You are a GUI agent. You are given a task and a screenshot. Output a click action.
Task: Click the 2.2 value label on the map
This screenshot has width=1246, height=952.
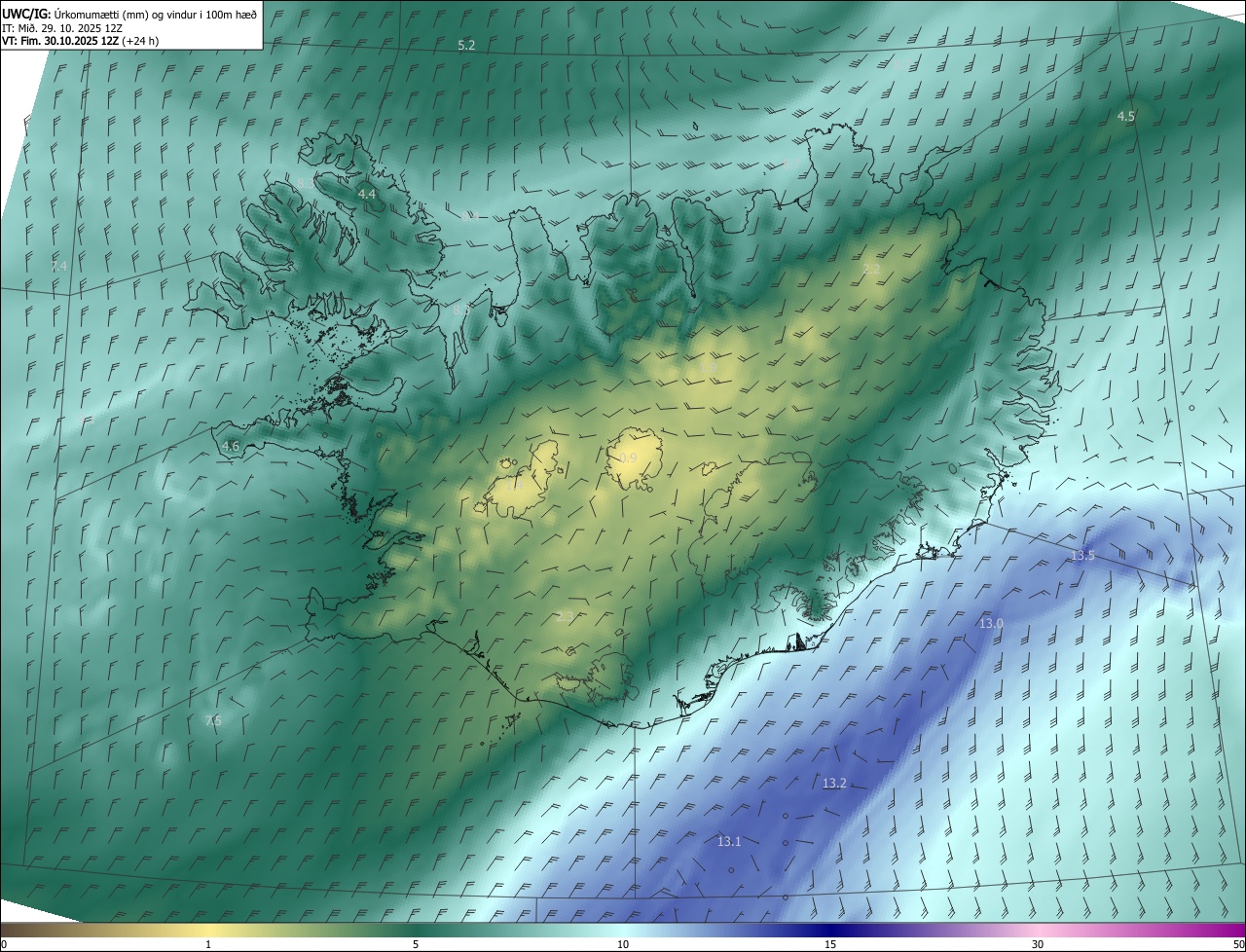pos(871,270)
